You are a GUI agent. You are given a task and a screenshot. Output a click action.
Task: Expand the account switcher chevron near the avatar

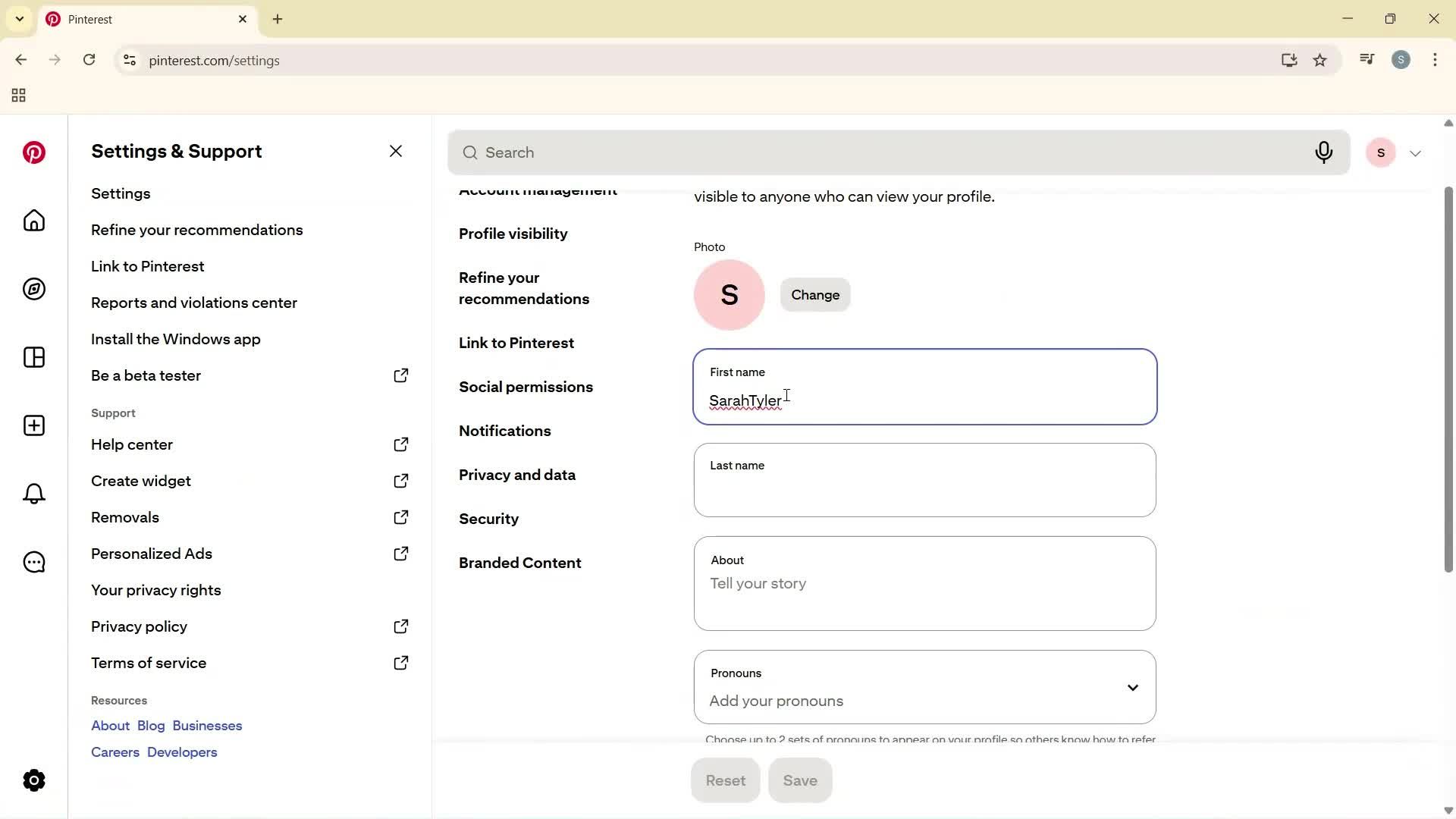tap(1415, 152)
